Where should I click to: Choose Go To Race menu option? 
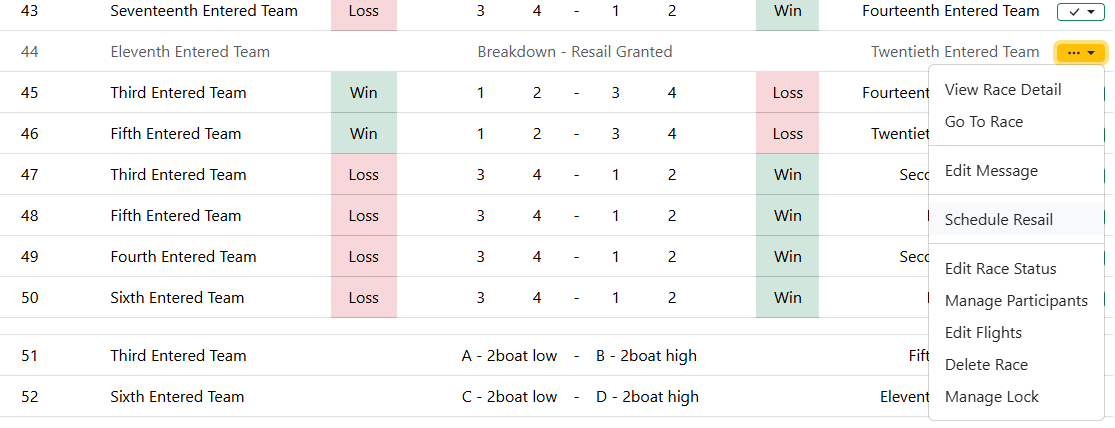984,122
